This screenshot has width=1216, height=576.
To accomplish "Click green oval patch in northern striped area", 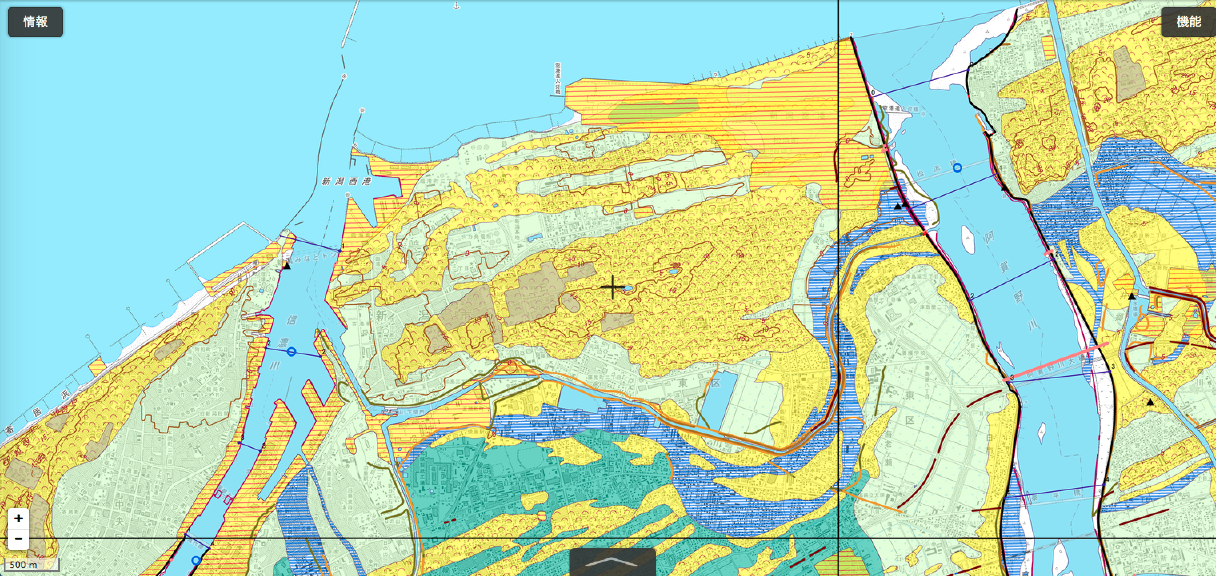I will (x=655, y=108).
